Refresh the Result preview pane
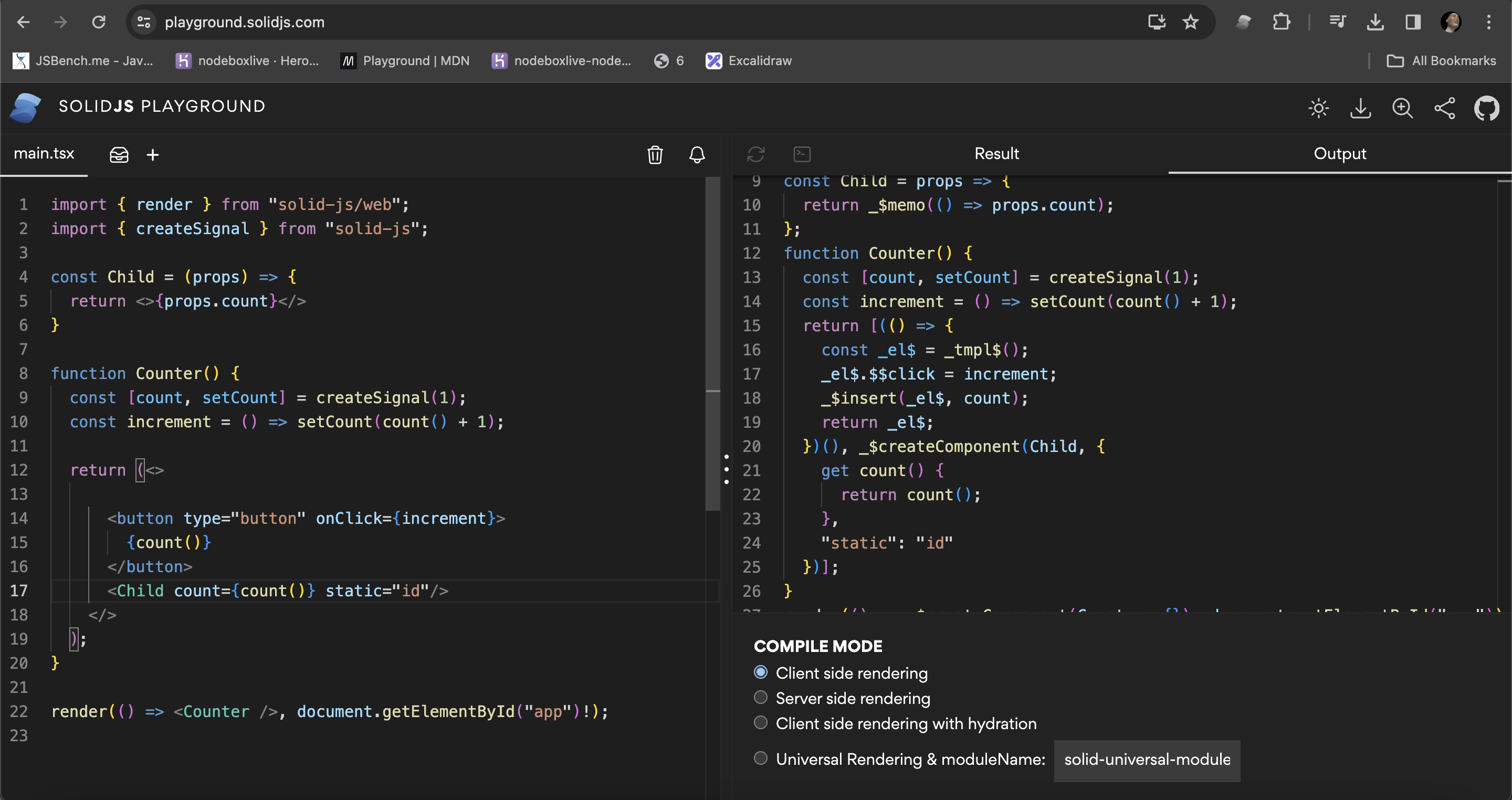1512x800 pixels. click(x=756, y=154)
